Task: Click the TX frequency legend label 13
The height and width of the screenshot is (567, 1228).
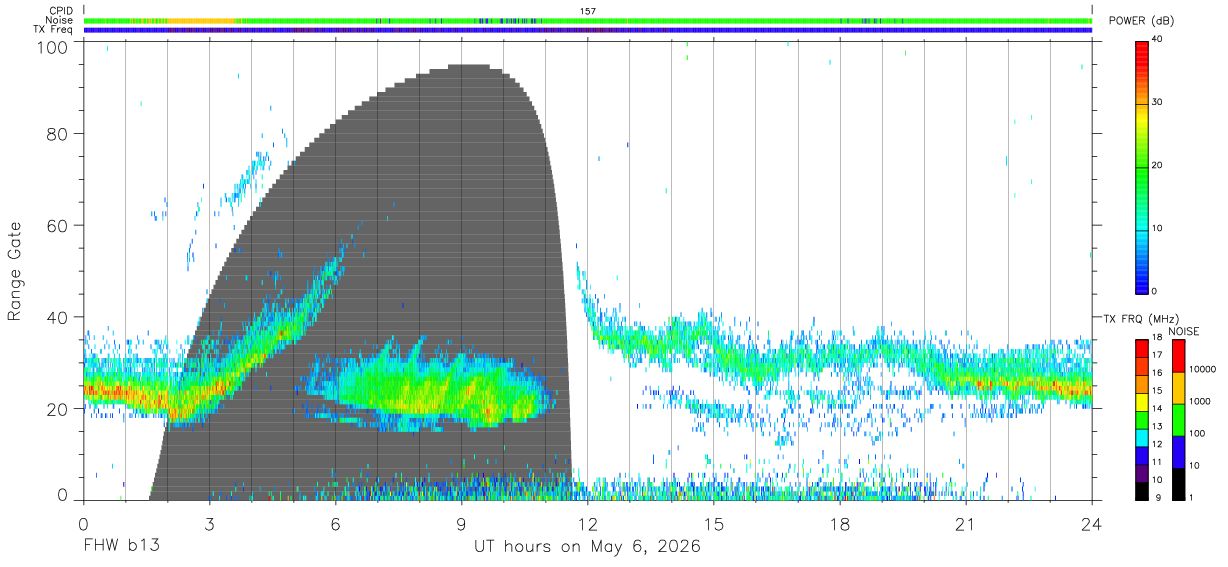Action: pyautogui.click(x=1158, y=427)
